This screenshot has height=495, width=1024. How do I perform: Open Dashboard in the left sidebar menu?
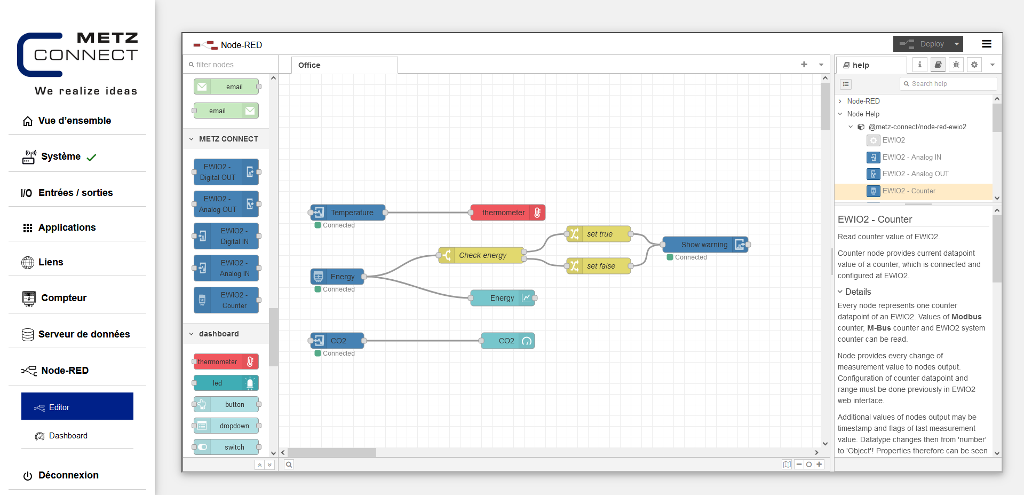[x=68, y=436]
